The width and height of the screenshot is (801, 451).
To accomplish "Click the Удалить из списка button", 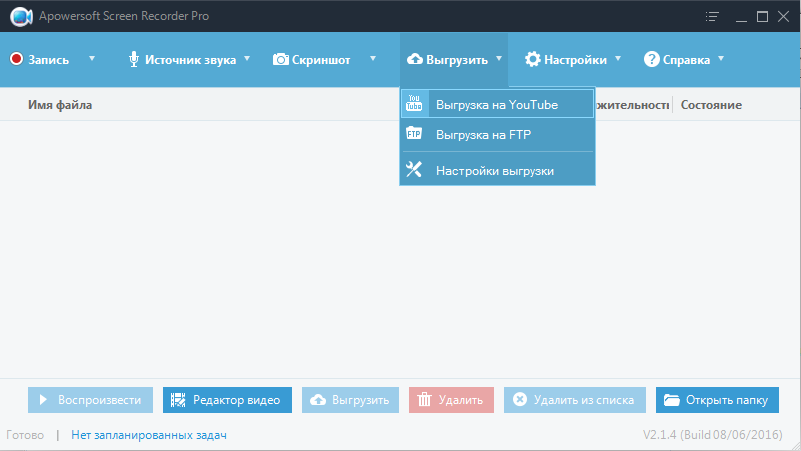I will tap(575, 400).
